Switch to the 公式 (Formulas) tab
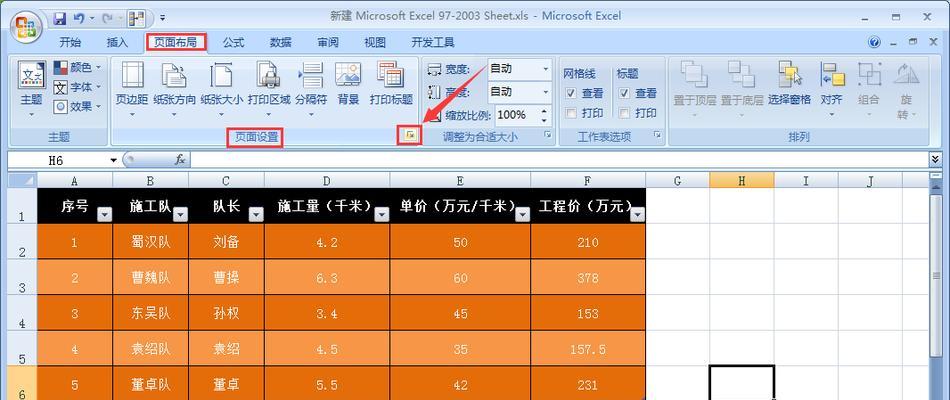This screenshot has height=400, width=950. click(233, 42)
